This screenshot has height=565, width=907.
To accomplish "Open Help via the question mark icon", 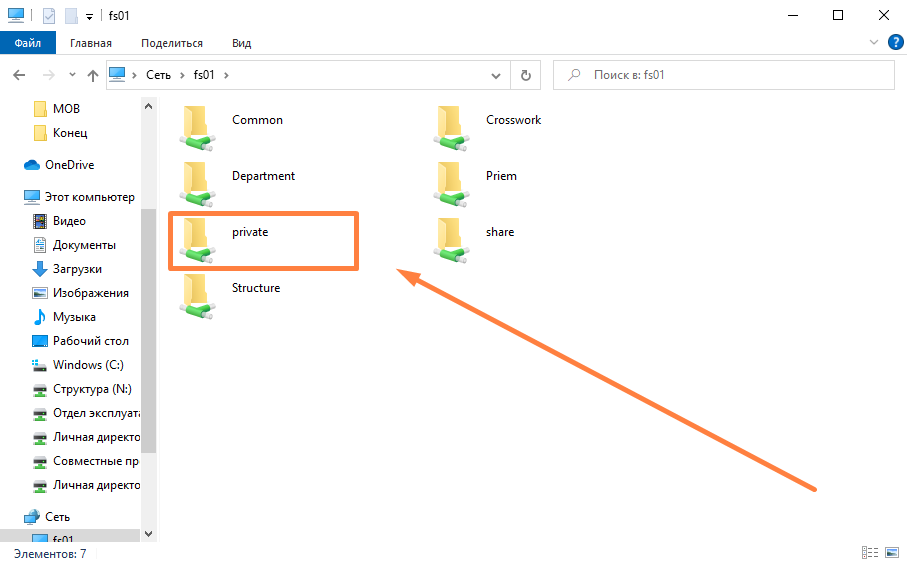I will coord(895,43).
